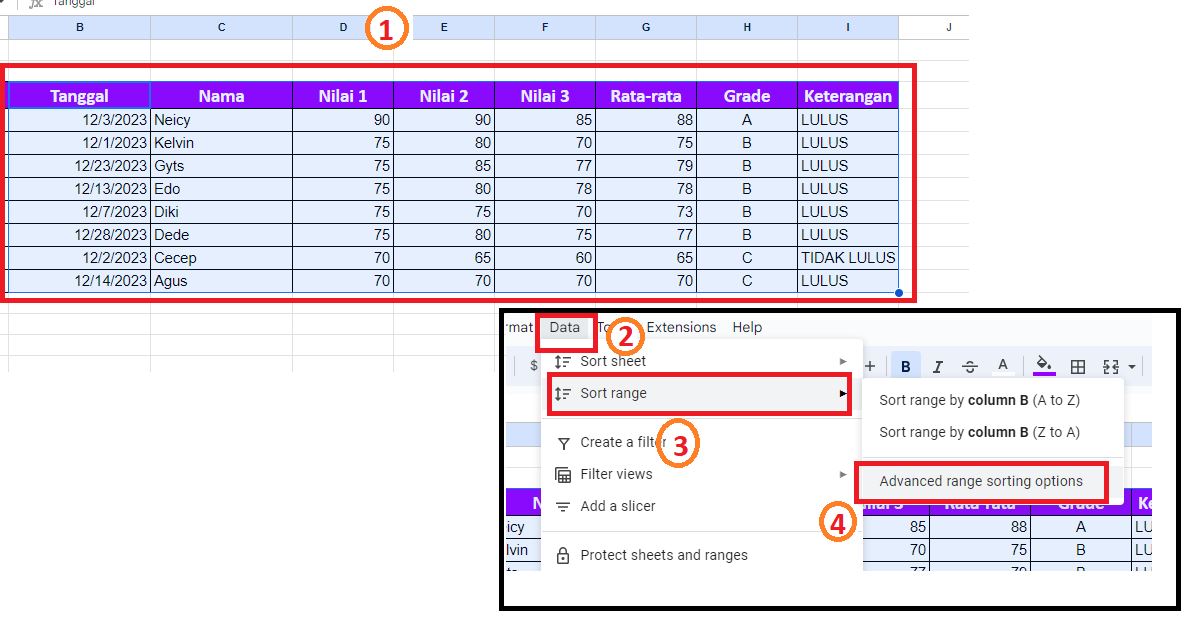Click Neicy's Grade cell A in main table

click(x=747, y=120)
